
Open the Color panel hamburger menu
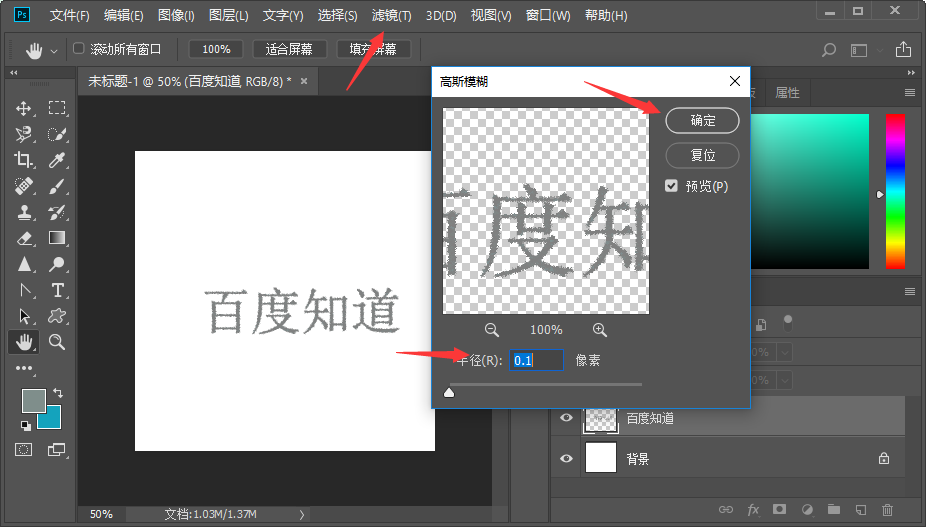pos(909,92)
